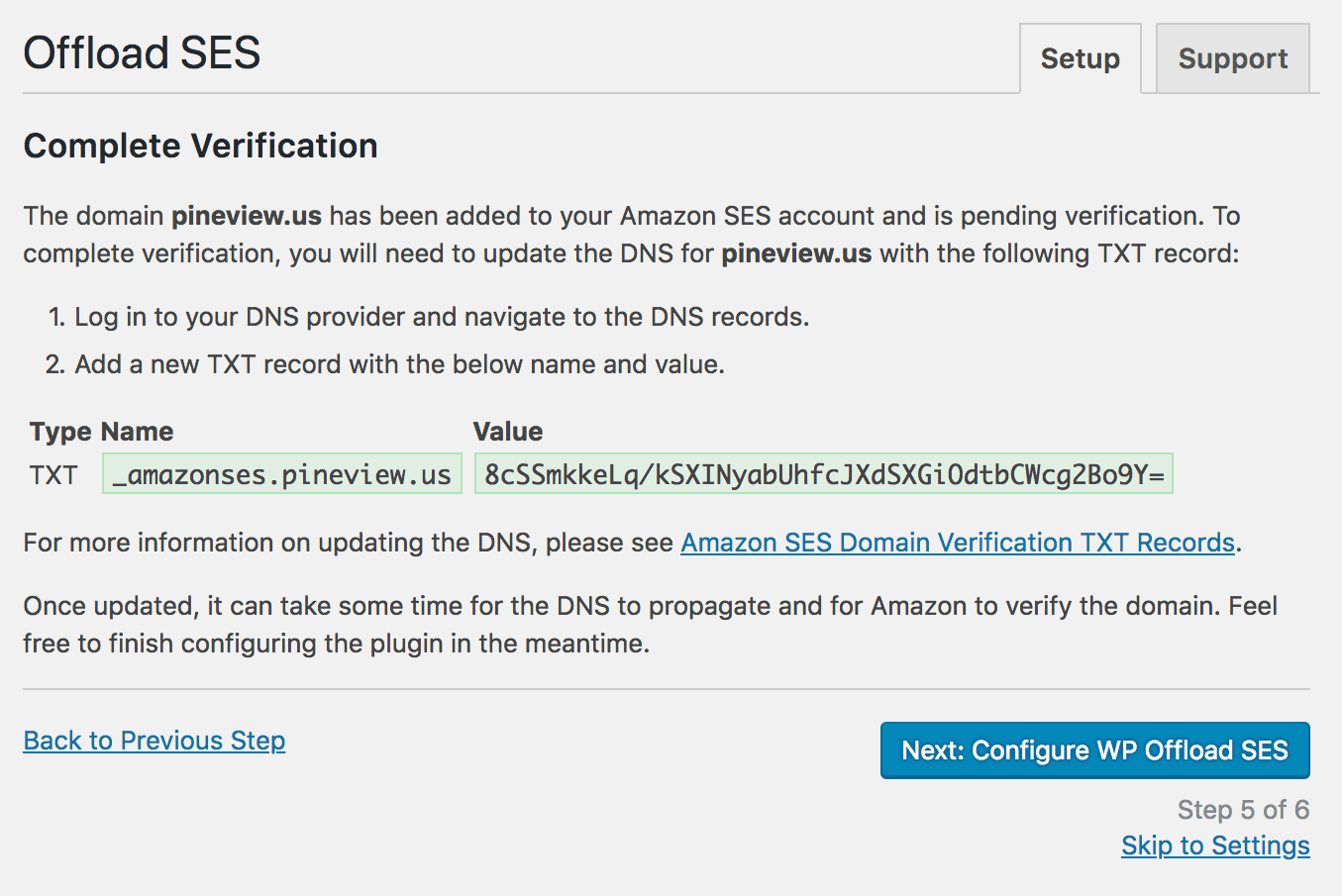Click the Skip to Settings link
Image resolution: width=1342 pixels, height=896 pixels.
coord(1215,846)
